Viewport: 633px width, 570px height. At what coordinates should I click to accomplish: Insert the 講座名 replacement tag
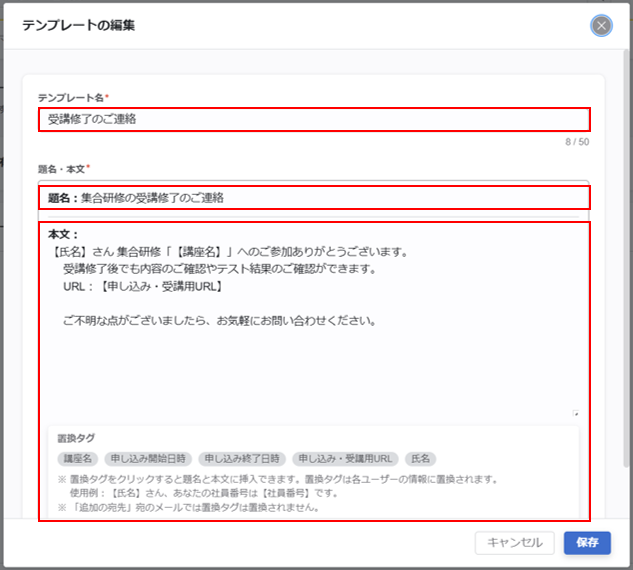[78, 459]
